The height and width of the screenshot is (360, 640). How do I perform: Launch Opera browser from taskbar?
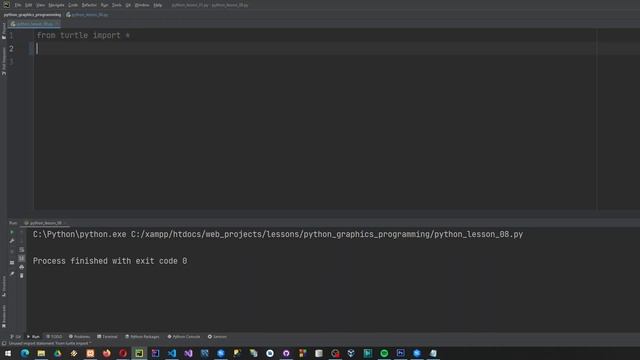tap(123, 353)
